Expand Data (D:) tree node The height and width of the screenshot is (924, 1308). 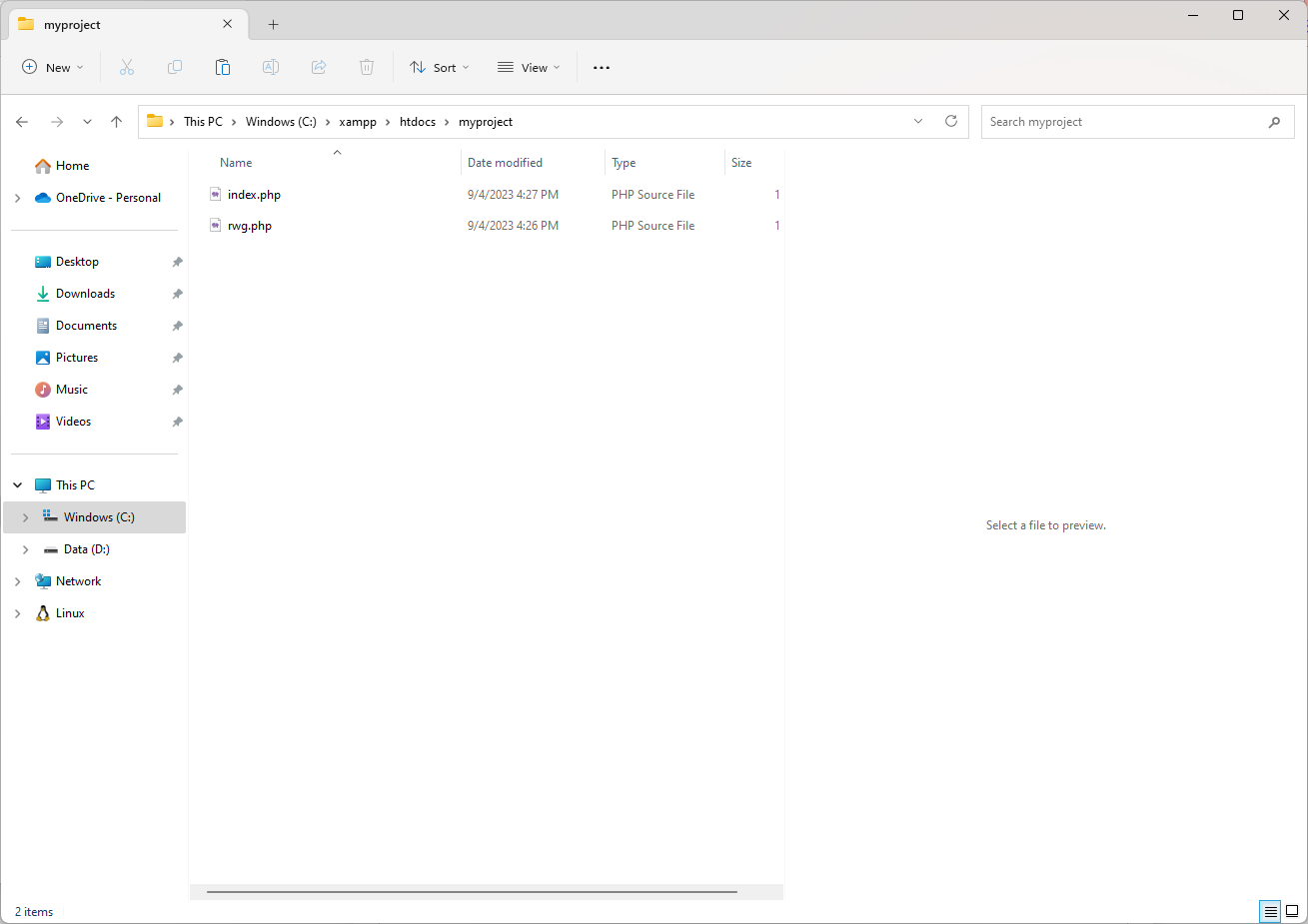pyautogui.click(x=25, y=549)
